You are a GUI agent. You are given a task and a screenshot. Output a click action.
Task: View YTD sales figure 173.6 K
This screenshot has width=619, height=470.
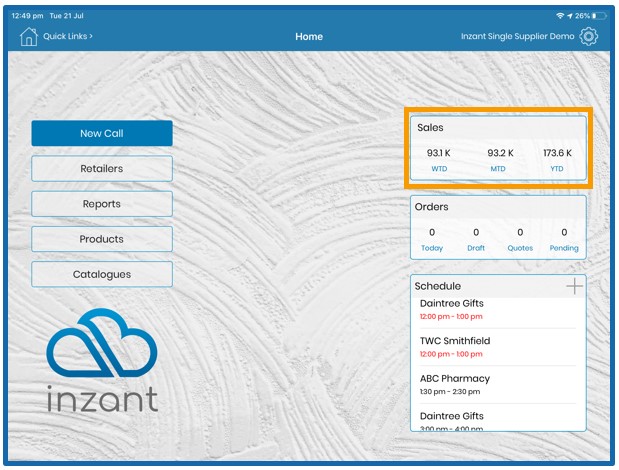pos(557,153)
